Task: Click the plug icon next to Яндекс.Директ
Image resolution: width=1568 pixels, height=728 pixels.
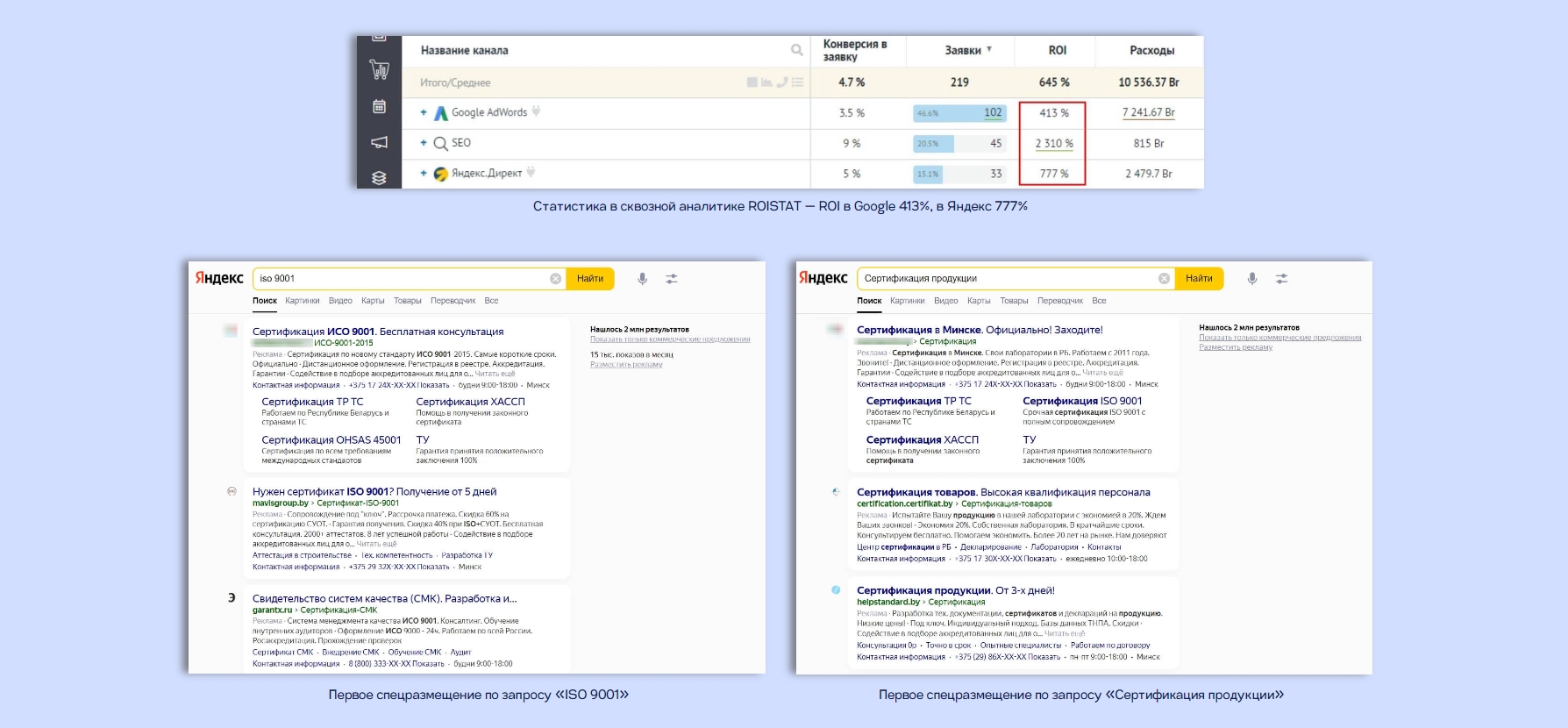Action: click(x=531, y=173)
